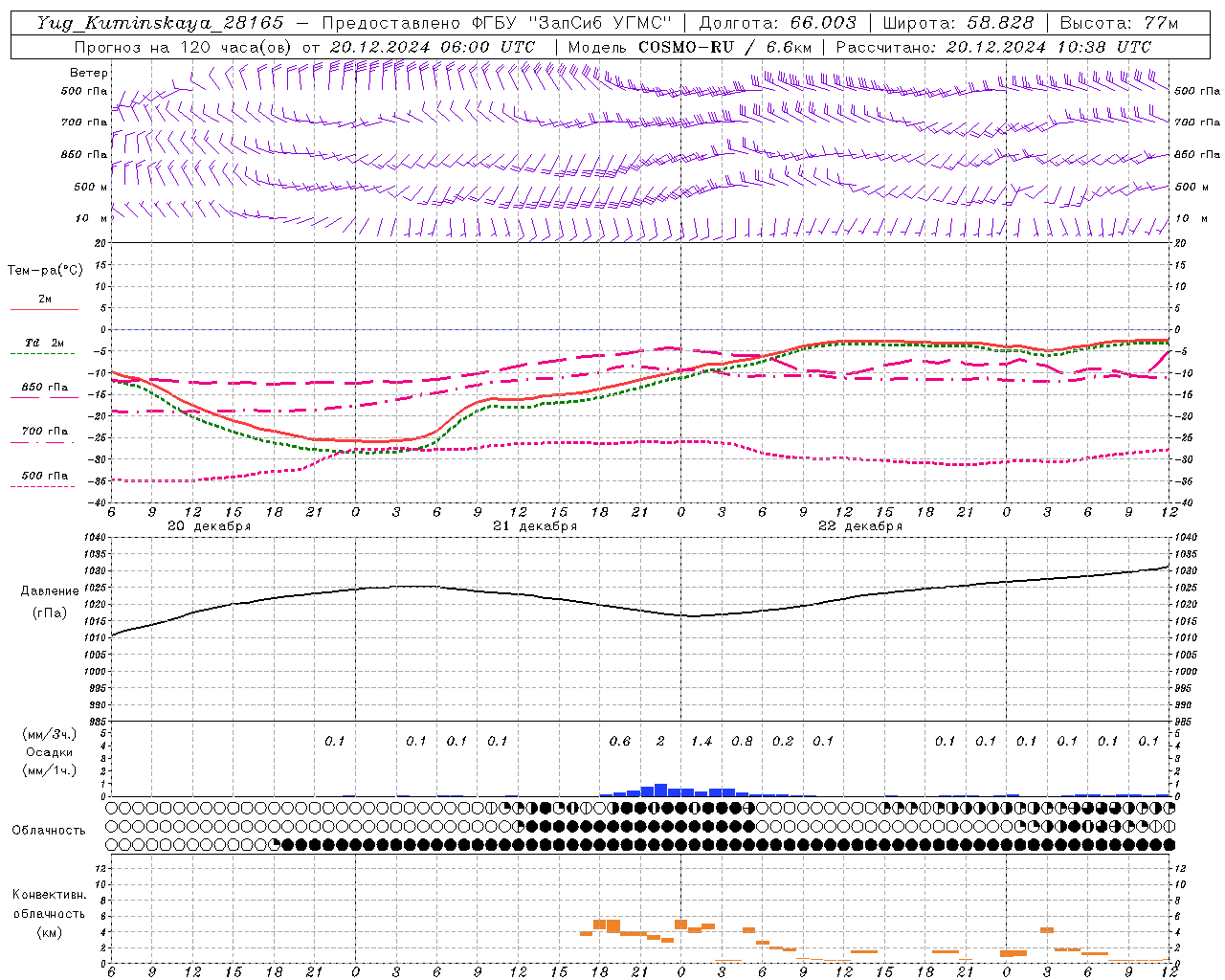Click the left 500 м wind level label

(91, 187)
